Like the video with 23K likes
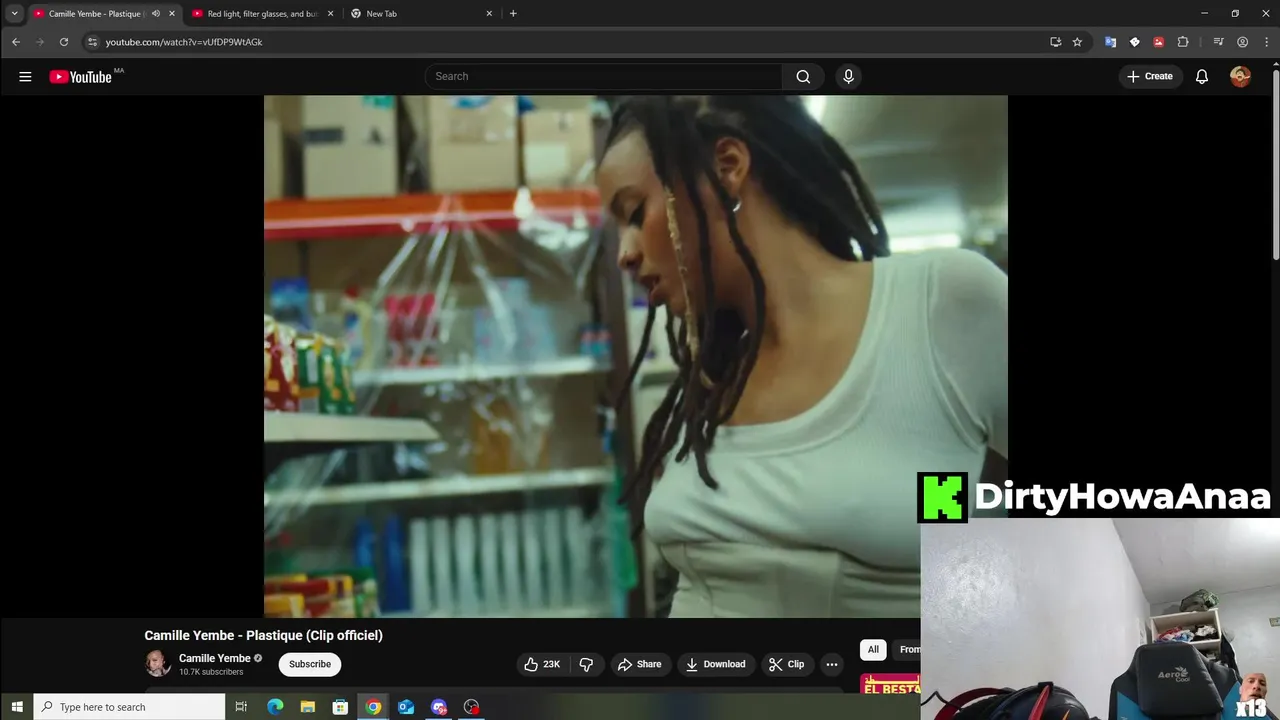 [x=541, y=664]
